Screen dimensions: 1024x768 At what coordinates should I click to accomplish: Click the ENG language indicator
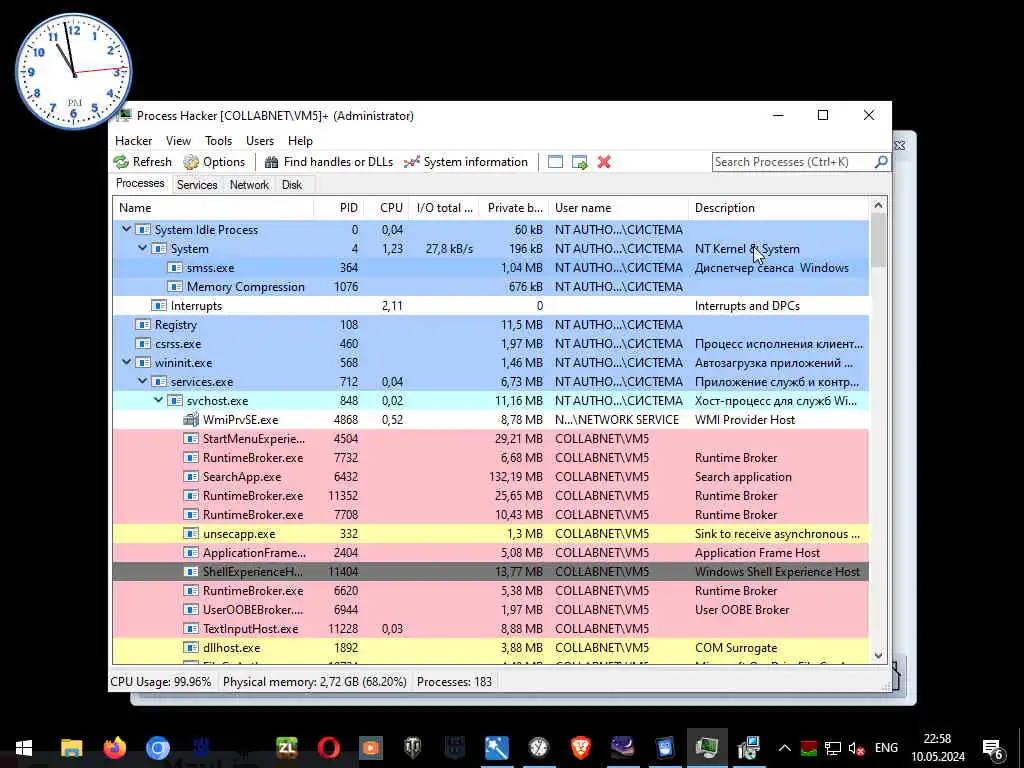(886, 748)
